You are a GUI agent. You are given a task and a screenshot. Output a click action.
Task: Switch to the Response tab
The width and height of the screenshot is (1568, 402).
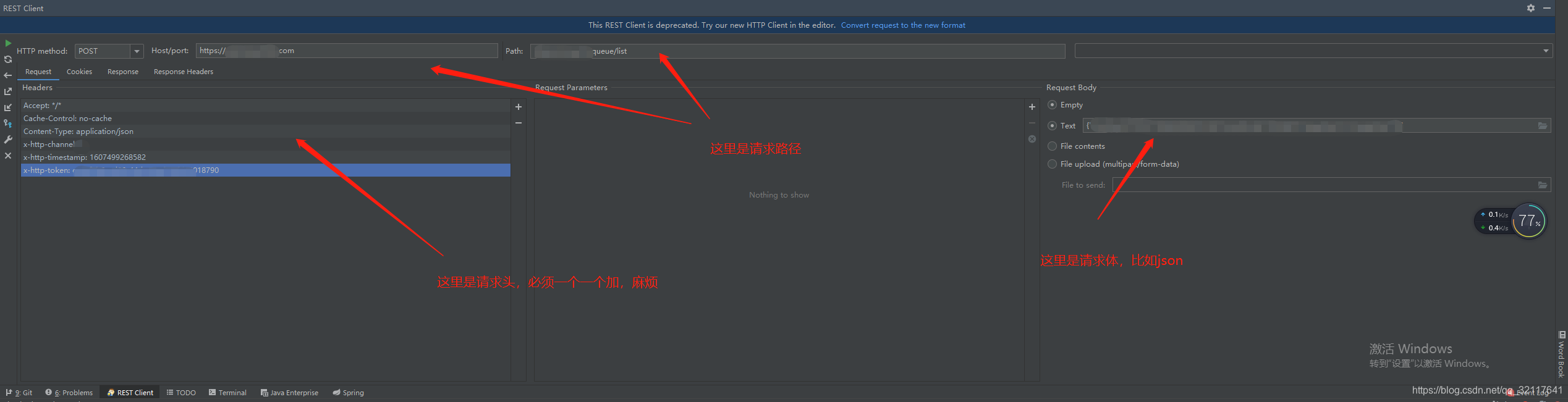pos(123,72)
